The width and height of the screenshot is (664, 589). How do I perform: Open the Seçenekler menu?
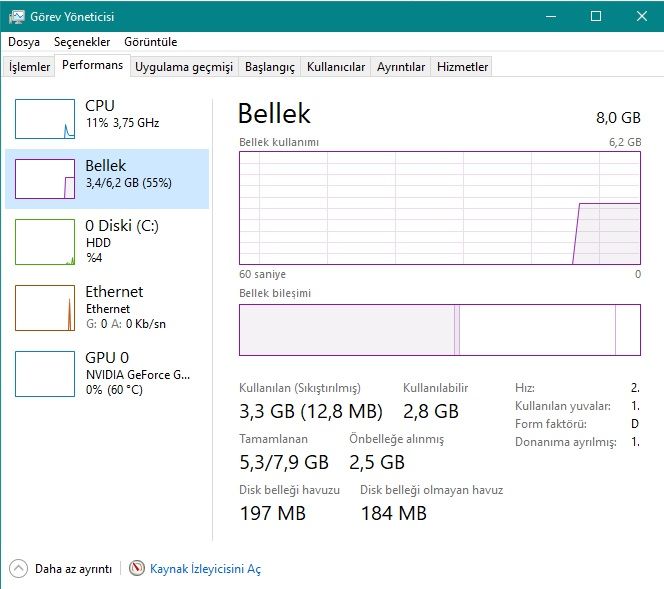[82, 42]
